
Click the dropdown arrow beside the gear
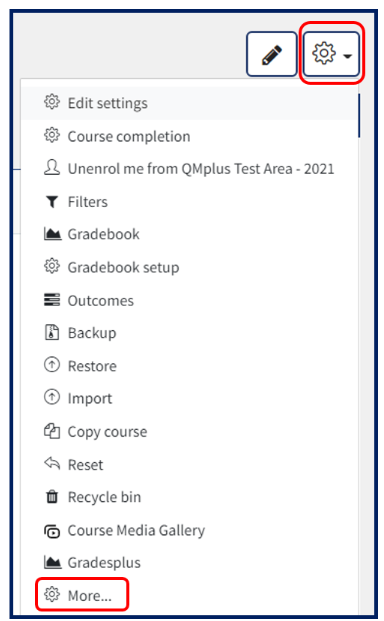(348, 56)
